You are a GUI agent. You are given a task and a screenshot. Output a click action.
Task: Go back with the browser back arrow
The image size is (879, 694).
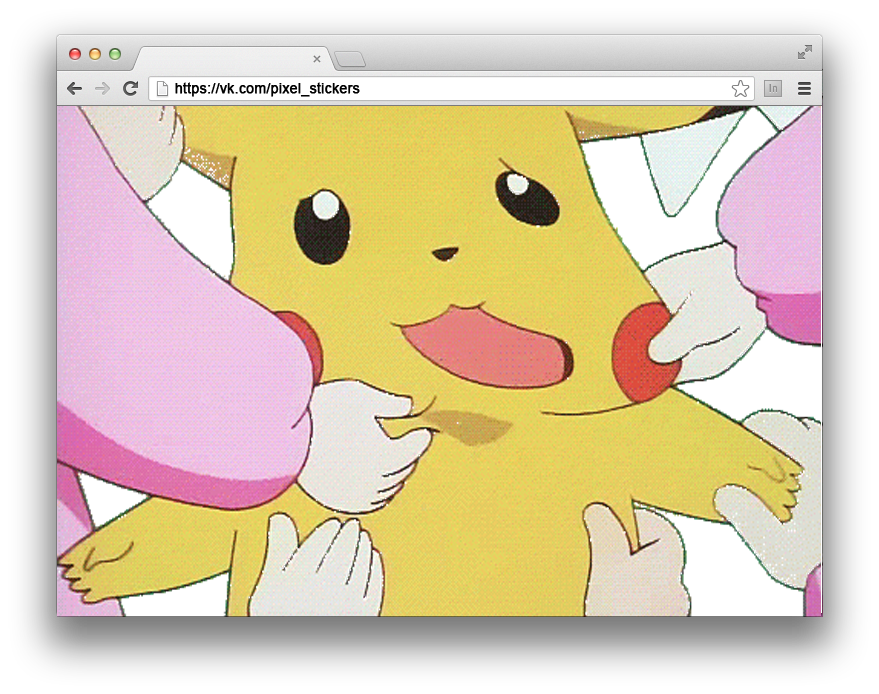click(75, 89)
